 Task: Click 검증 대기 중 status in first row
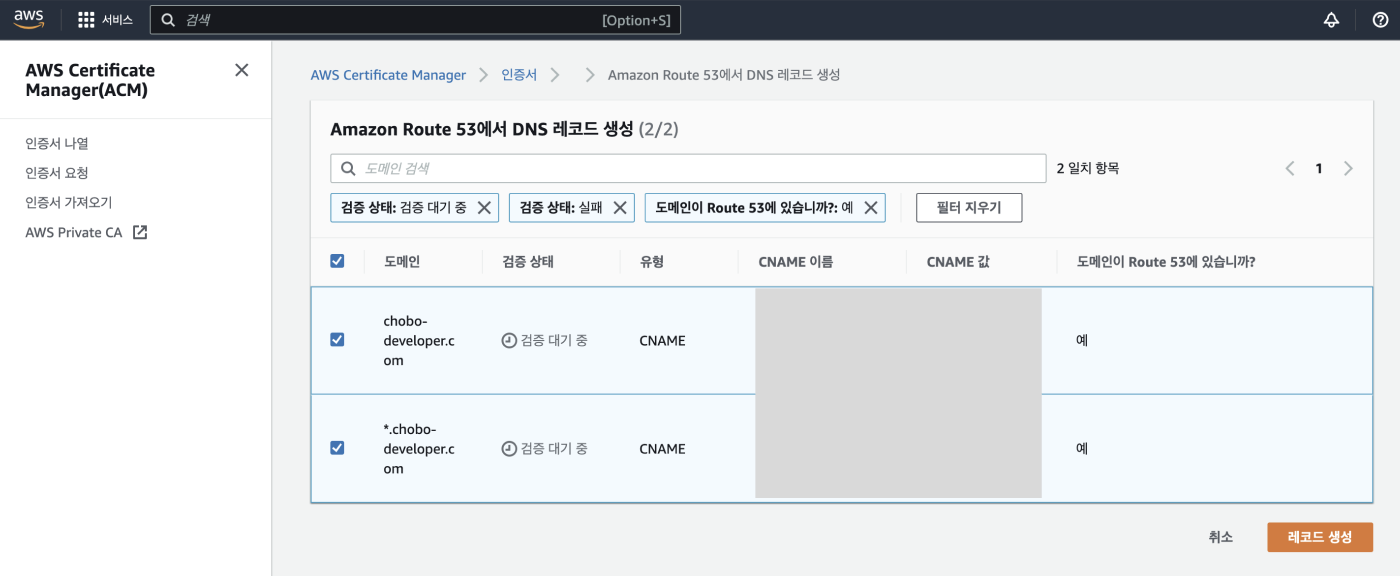coord(545,340)
